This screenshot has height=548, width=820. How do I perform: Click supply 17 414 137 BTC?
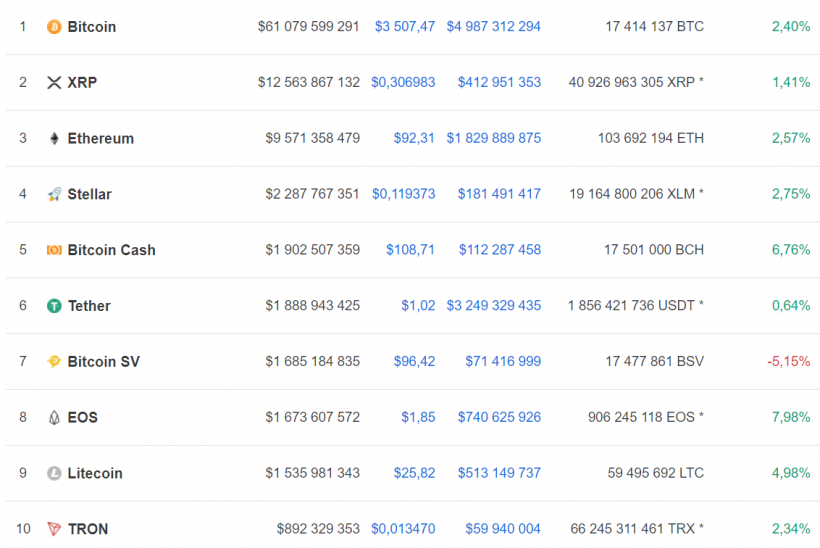tap(655, 27)
